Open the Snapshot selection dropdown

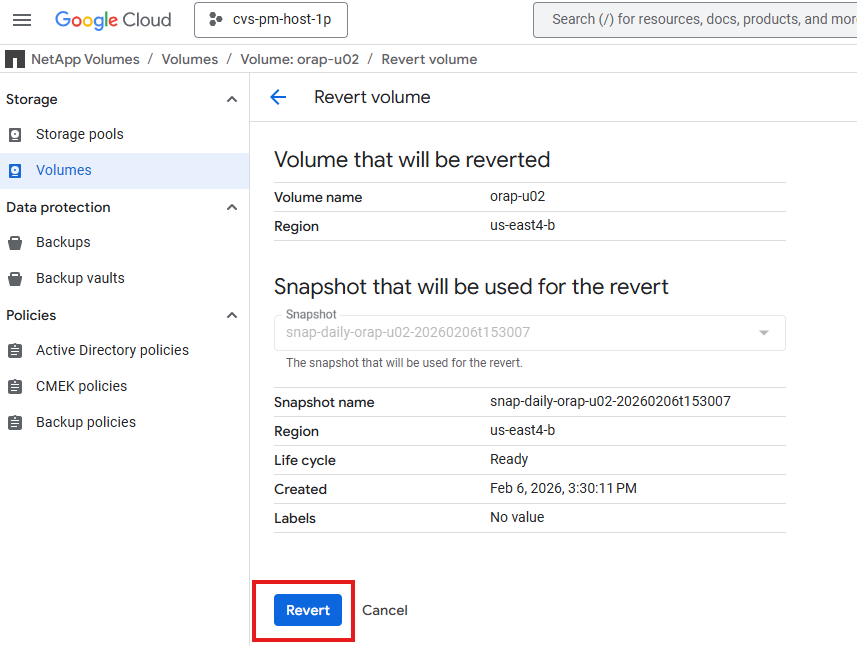(763, 332)
